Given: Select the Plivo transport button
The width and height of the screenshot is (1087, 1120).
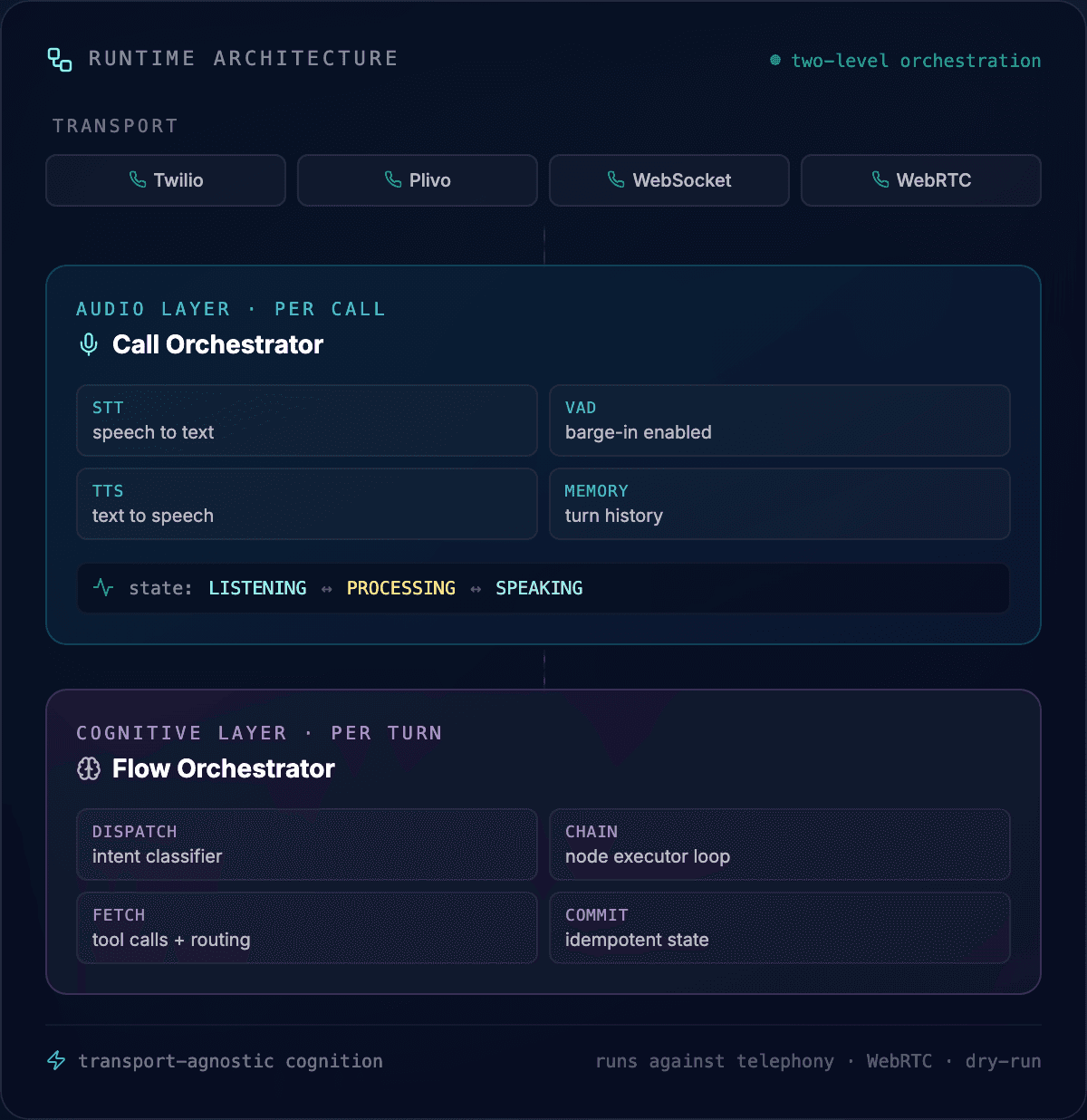Looking at the screenshot, I should (x=418, y=180).
